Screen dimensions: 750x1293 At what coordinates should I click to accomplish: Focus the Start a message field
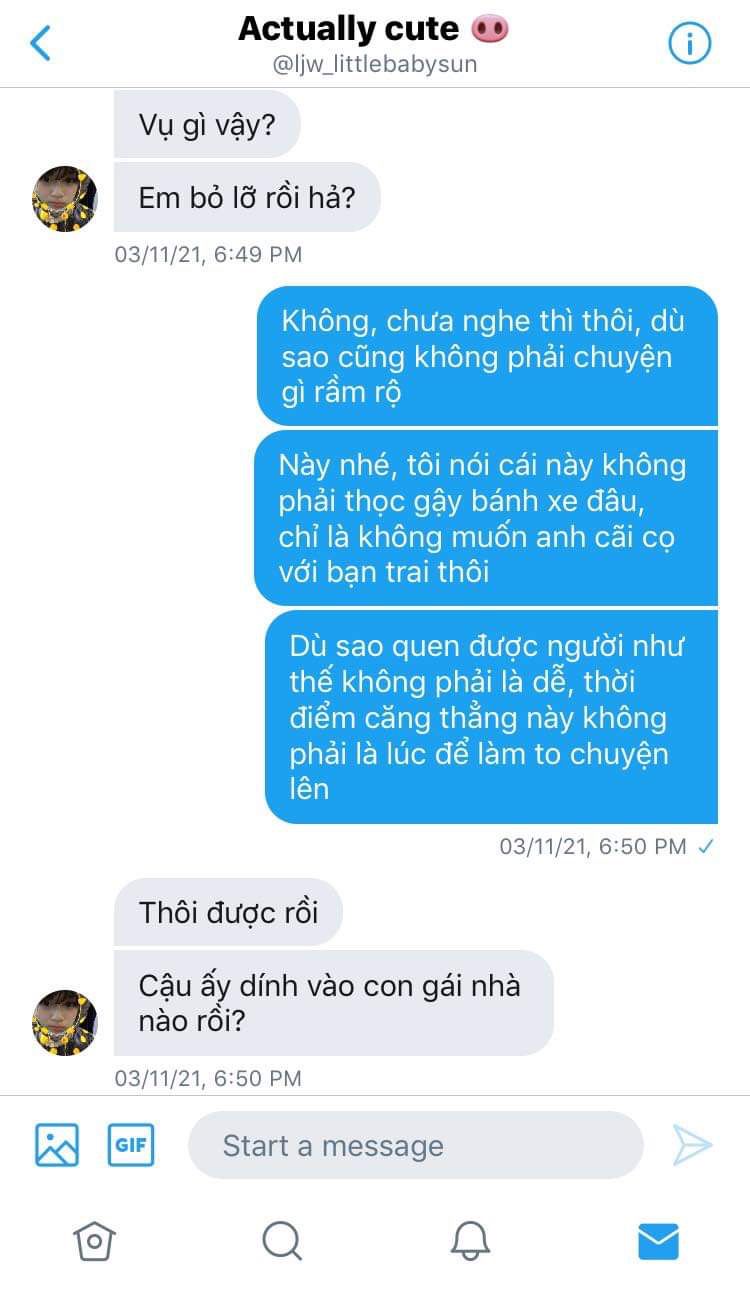tap(416, 1145)
